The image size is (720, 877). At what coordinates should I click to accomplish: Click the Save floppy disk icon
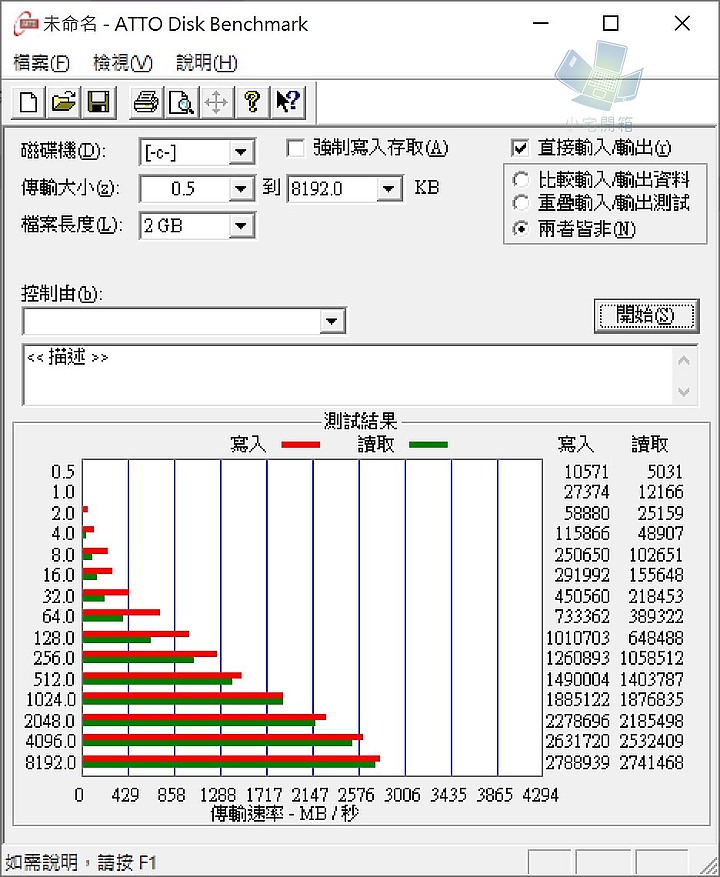(x=98, y=102)
